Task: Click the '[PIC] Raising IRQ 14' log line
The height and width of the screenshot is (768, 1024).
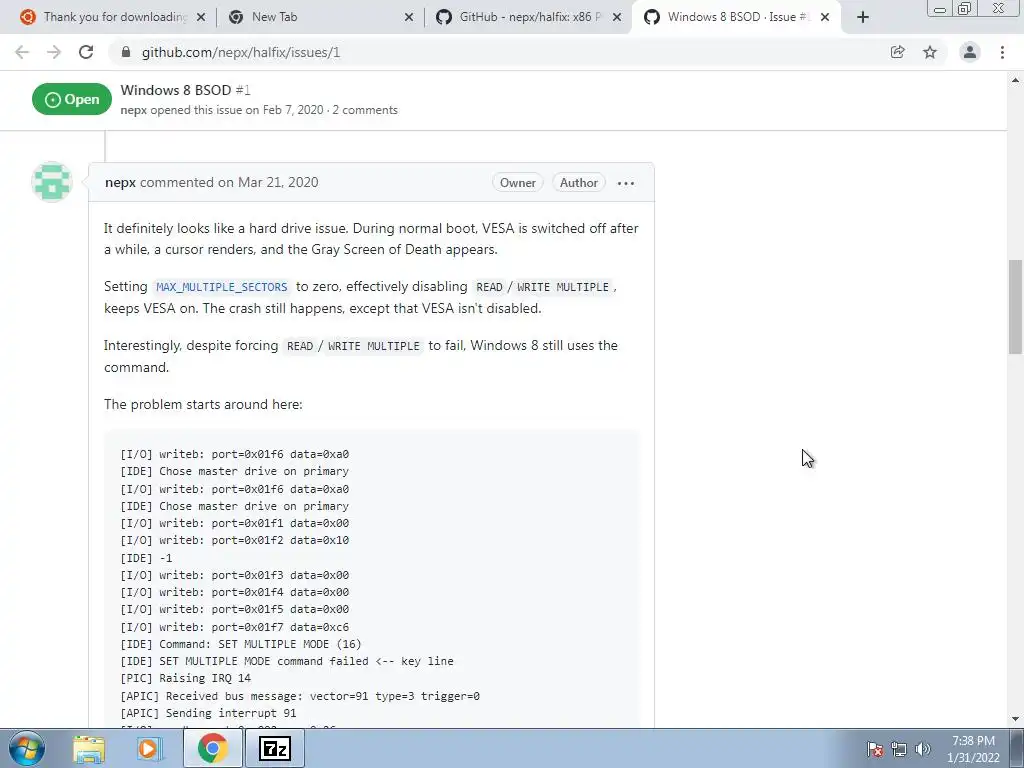Action: [185, 678]
